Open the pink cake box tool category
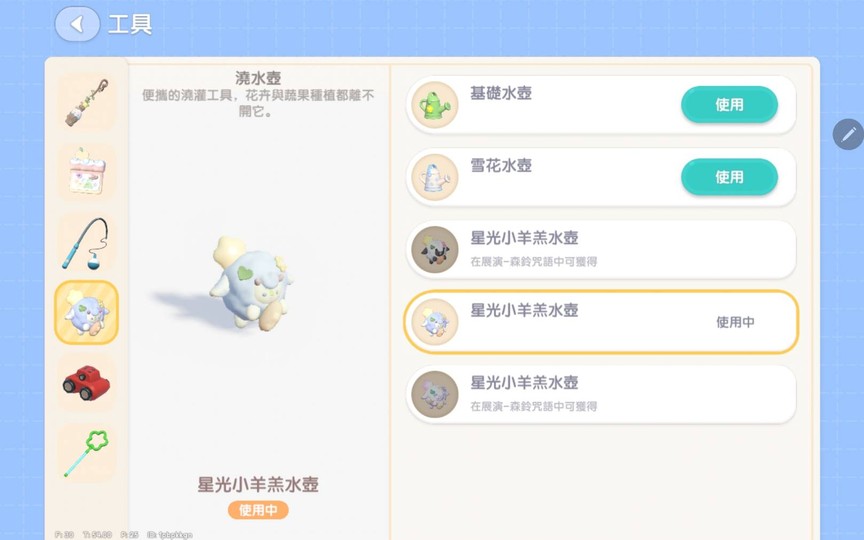The width and height of the screenshot is (864, 540). [87, 172]
